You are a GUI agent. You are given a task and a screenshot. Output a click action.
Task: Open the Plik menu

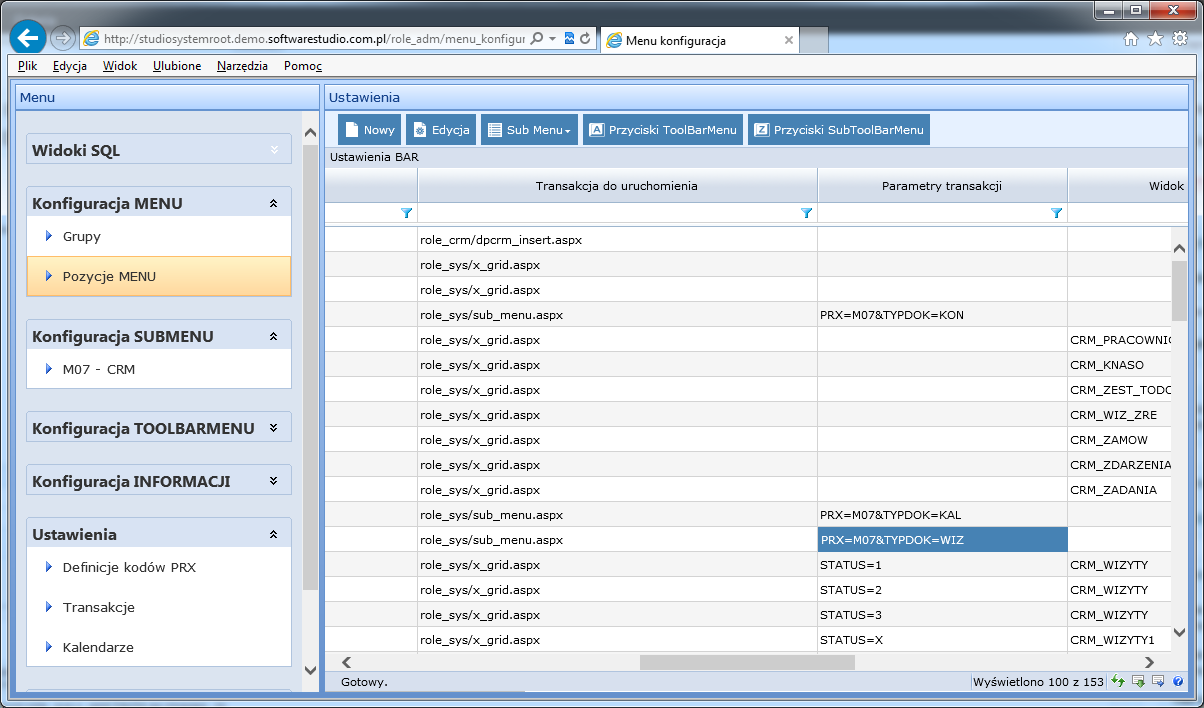(x=27, y=66)
